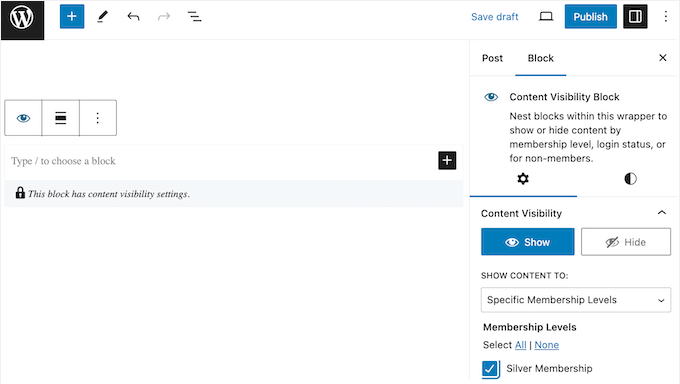Viewport: 680px width, 384px height.
Task: Collapse the Content Visibility panel
Action: (x=661, y=213)
